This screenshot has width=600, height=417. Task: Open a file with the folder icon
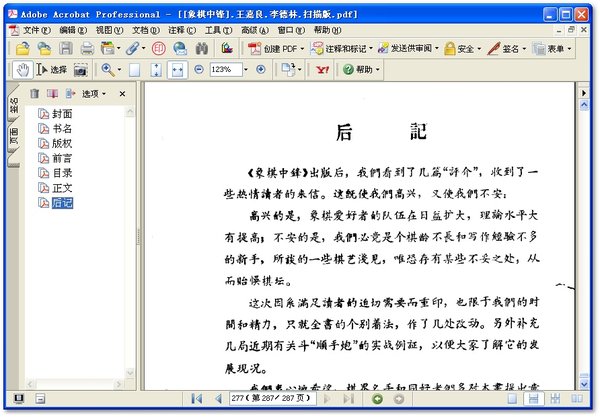pos(23,48)
